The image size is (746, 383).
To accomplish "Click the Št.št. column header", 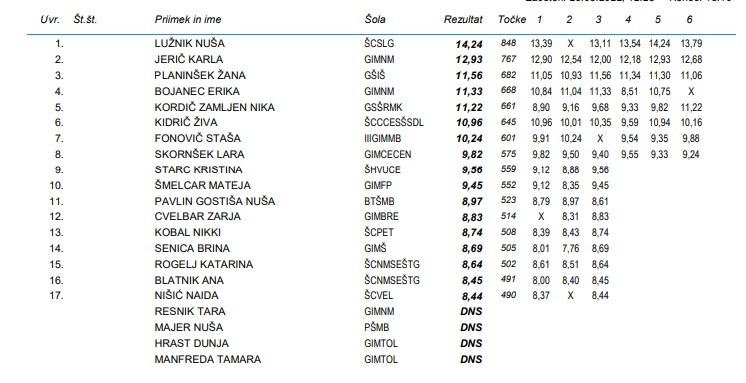I will [85, 20].
